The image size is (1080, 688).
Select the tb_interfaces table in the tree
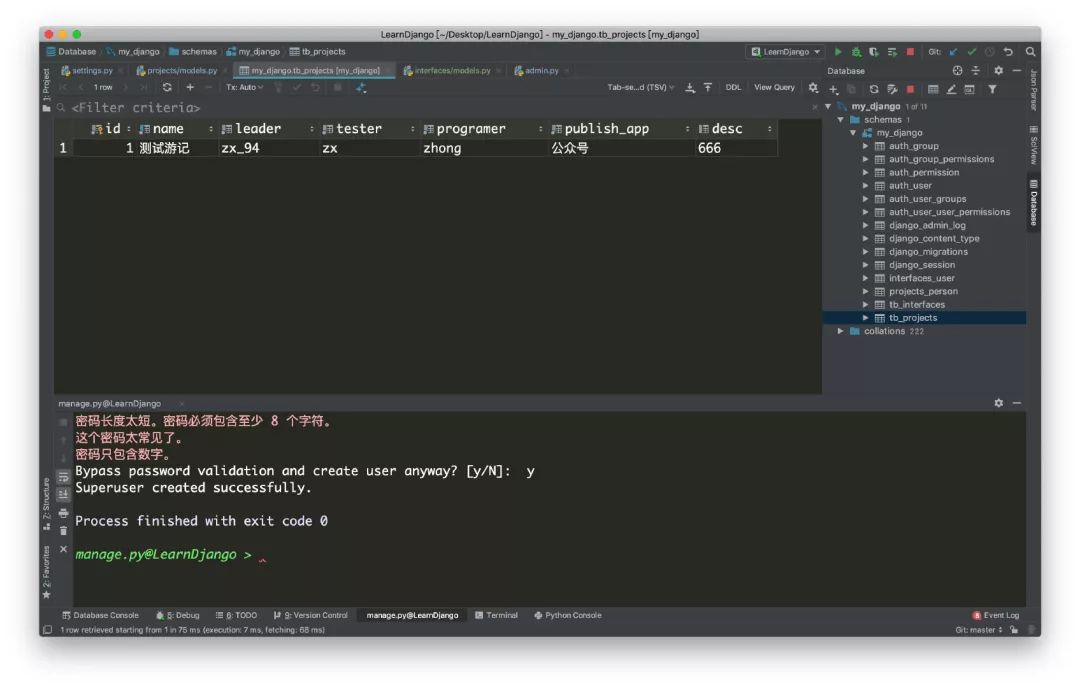point(916,305)
